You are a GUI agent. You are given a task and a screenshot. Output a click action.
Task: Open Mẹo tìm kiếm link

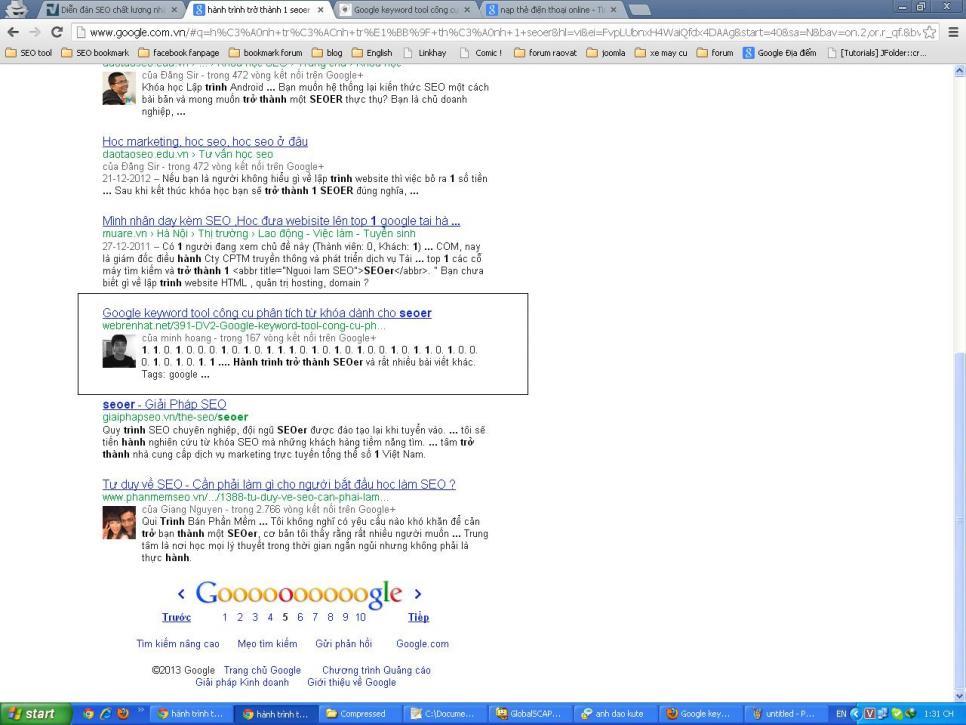tap(267, 644)
